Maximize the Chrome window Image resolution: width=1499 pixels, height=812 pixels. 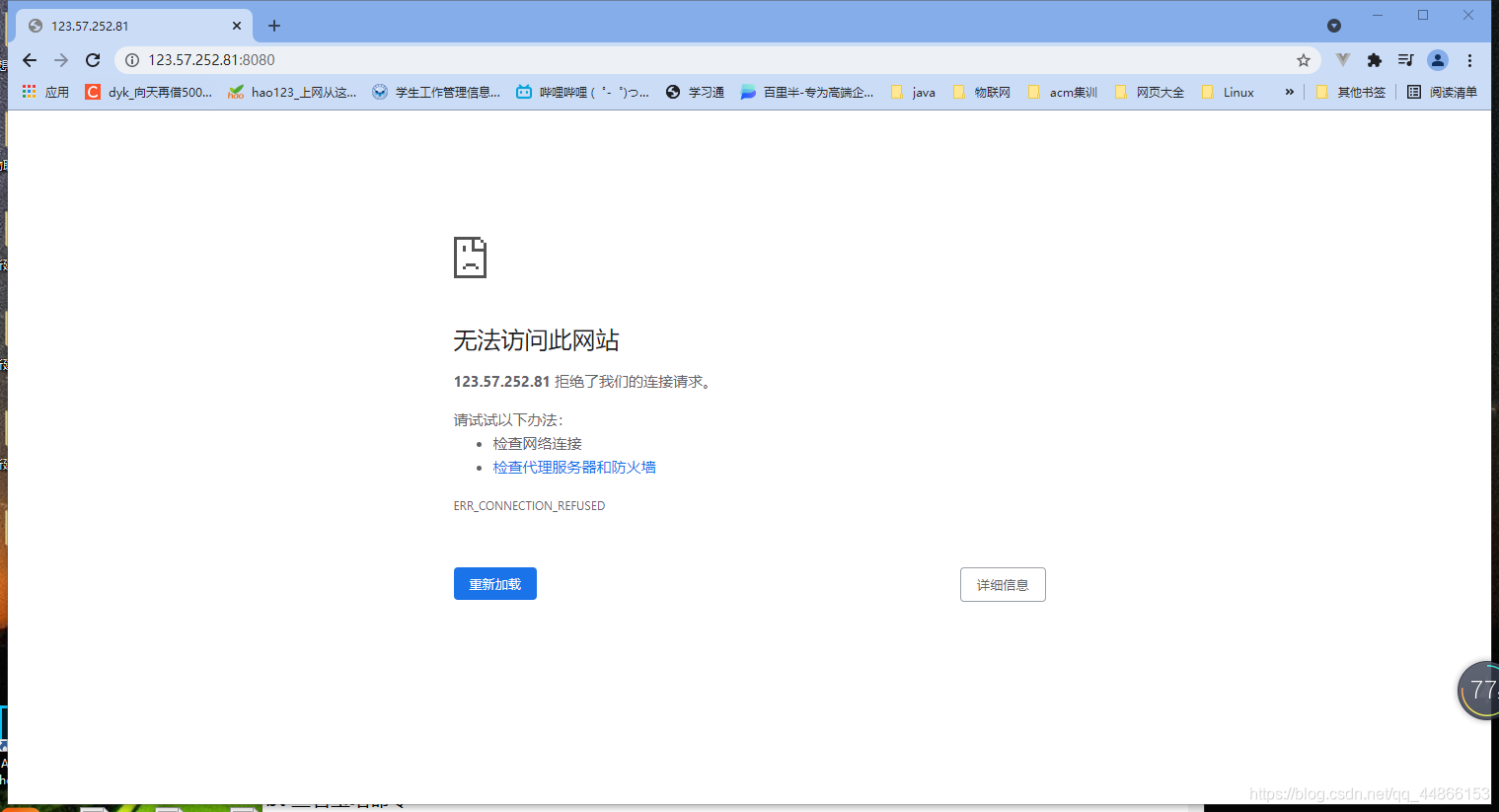[1423, 15]
